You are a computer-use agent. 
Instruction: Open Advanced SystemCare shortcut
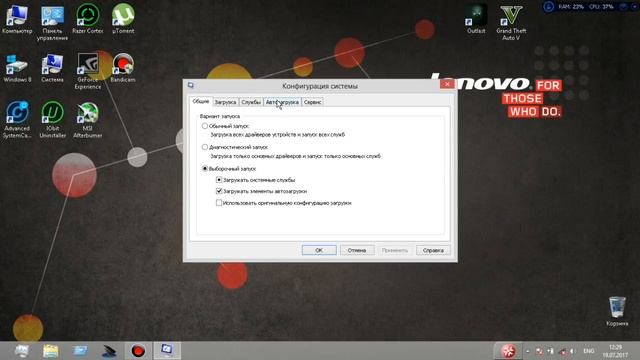[17, 120]
